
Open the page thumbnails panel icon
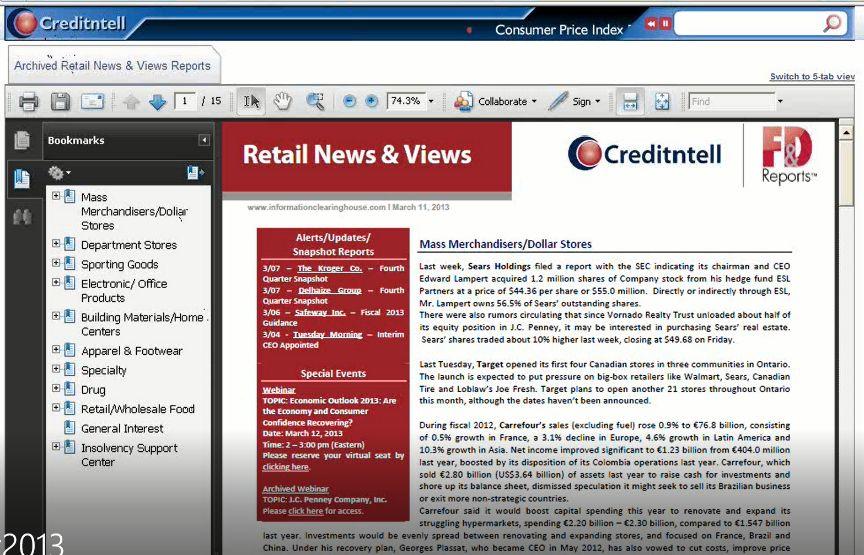(22, 141)
